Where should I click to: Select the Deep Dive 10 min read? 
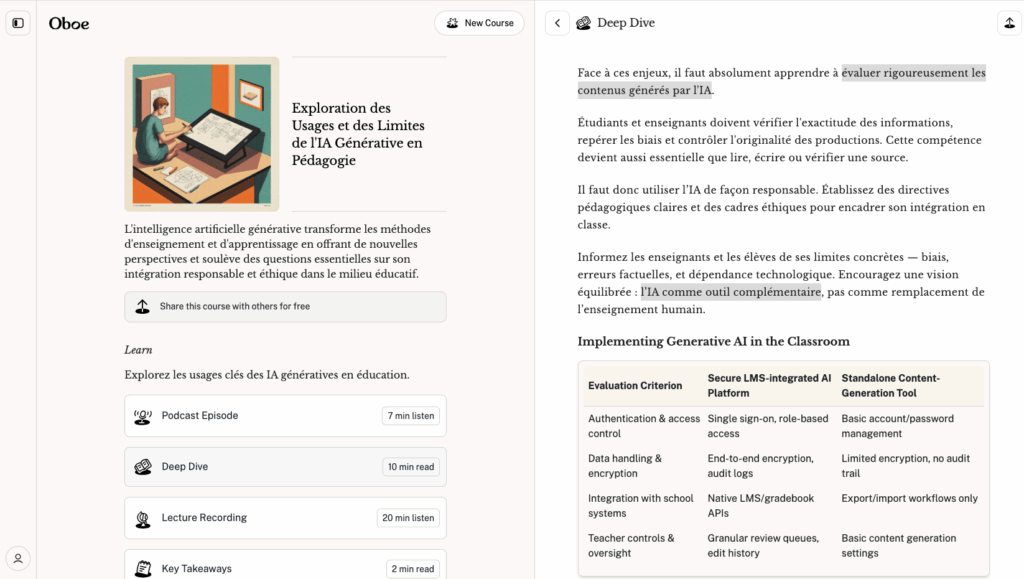click(x=410, y=467)
